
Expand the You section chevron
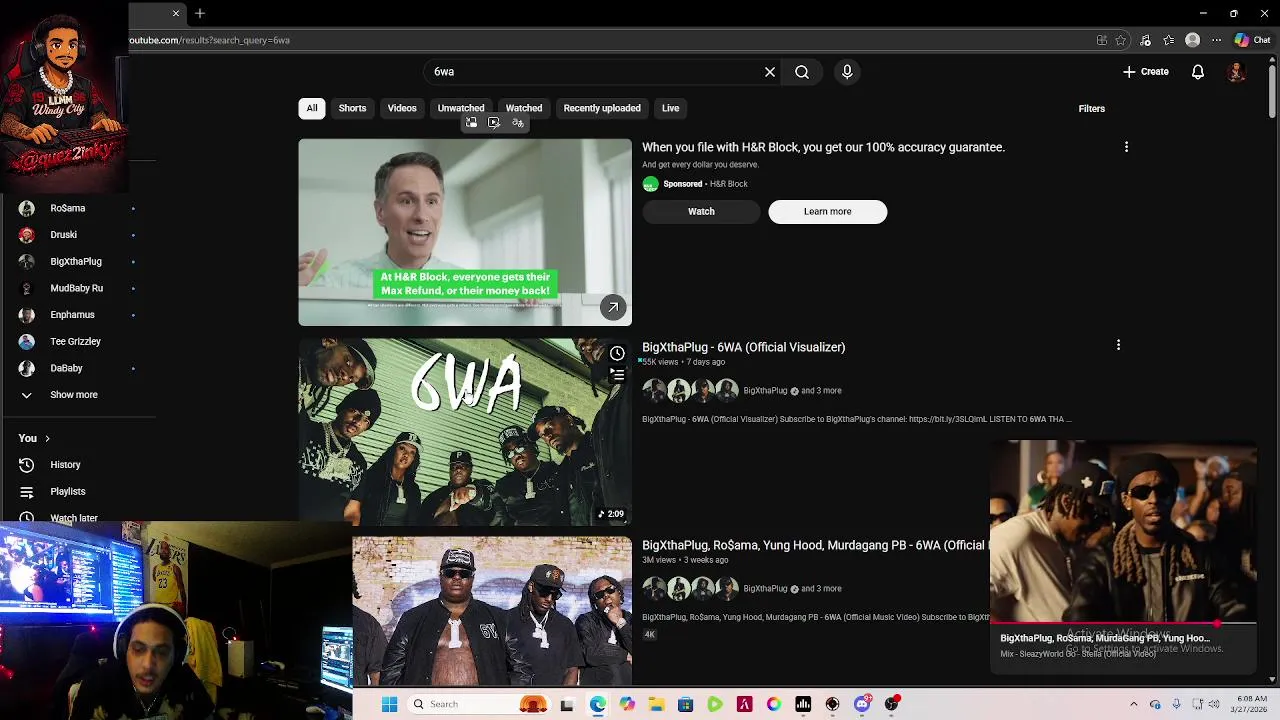pos(47,438)
